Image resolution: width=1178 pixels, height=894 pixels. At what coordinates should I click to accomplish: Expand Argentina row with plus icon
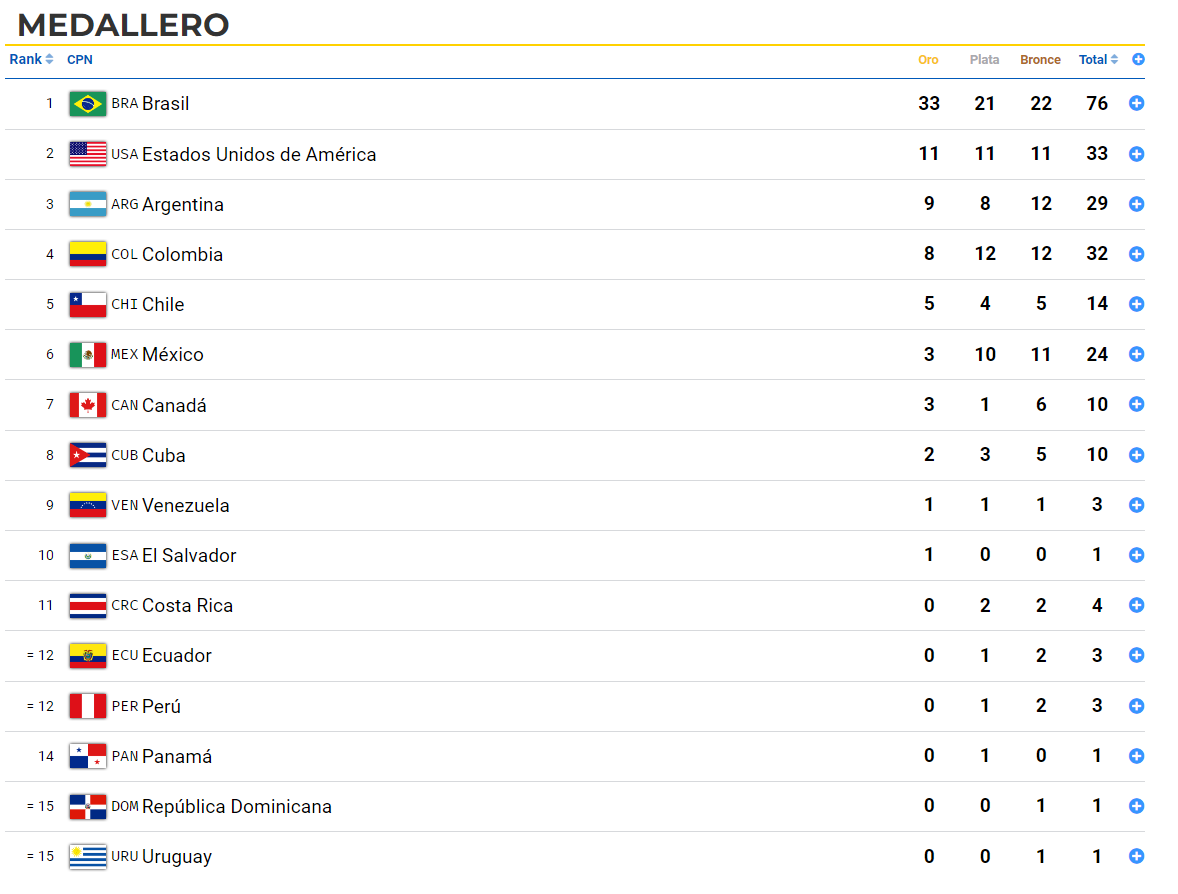[1136, 204]
